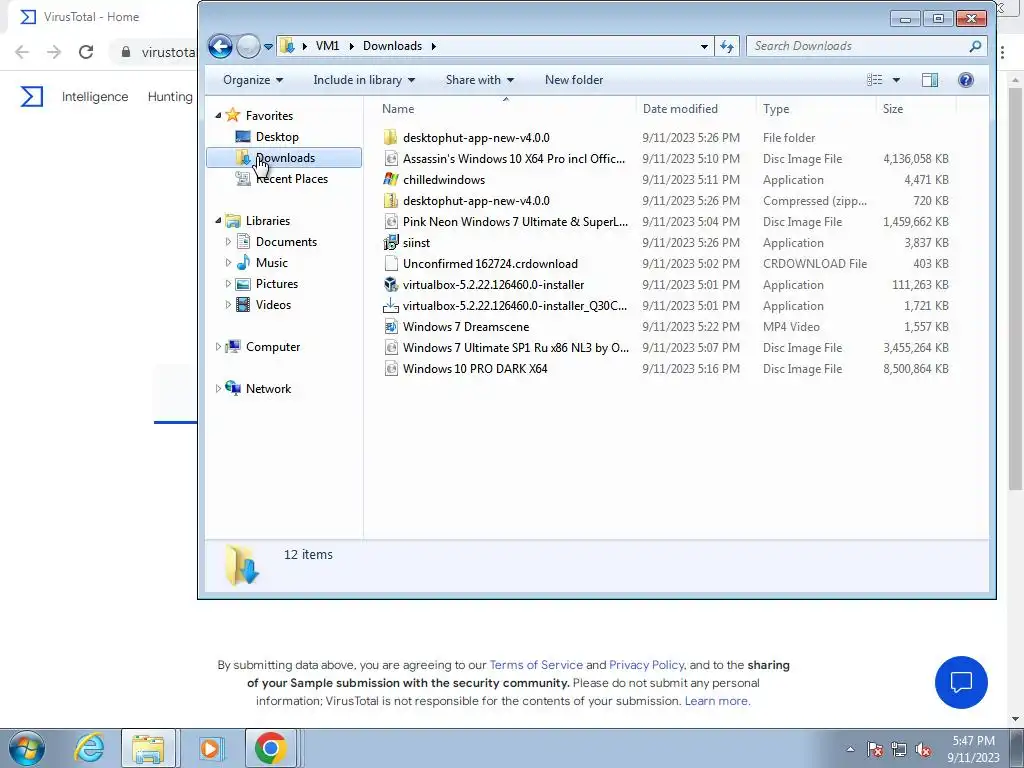This screenshot has height=768, width=1024.
Task: Select the Videos library icon
Action: pyautogui.click(x=243, y=305)
